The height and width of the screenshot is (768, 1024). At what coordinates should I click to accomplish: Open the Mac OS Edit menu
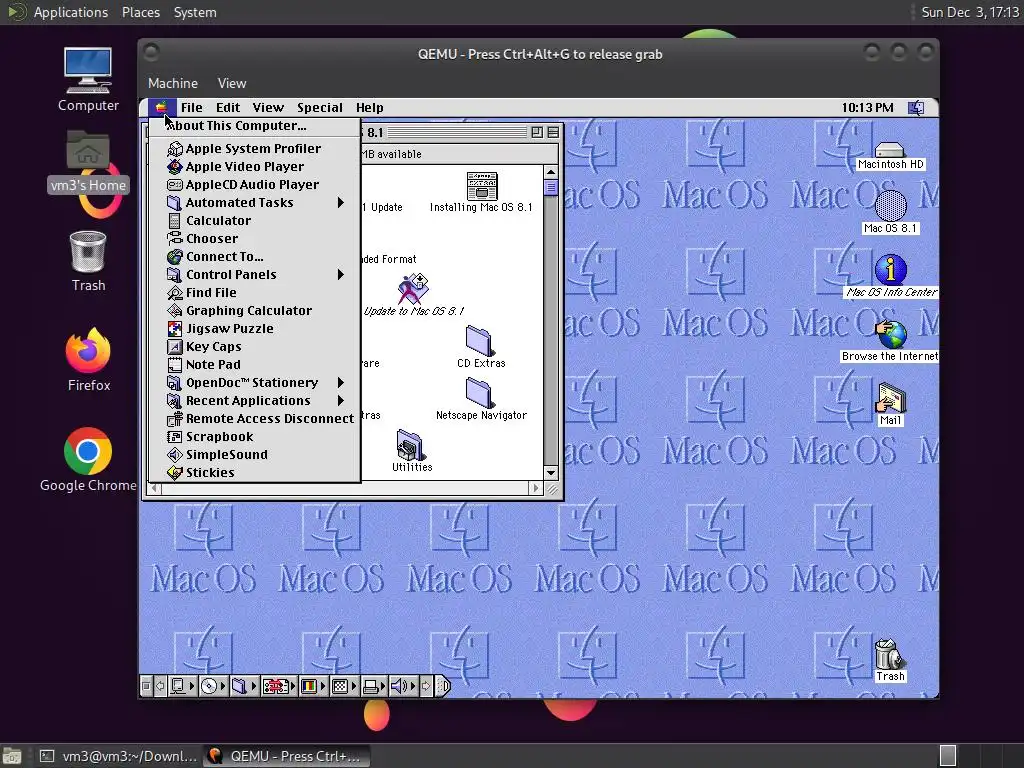point(228,108)
